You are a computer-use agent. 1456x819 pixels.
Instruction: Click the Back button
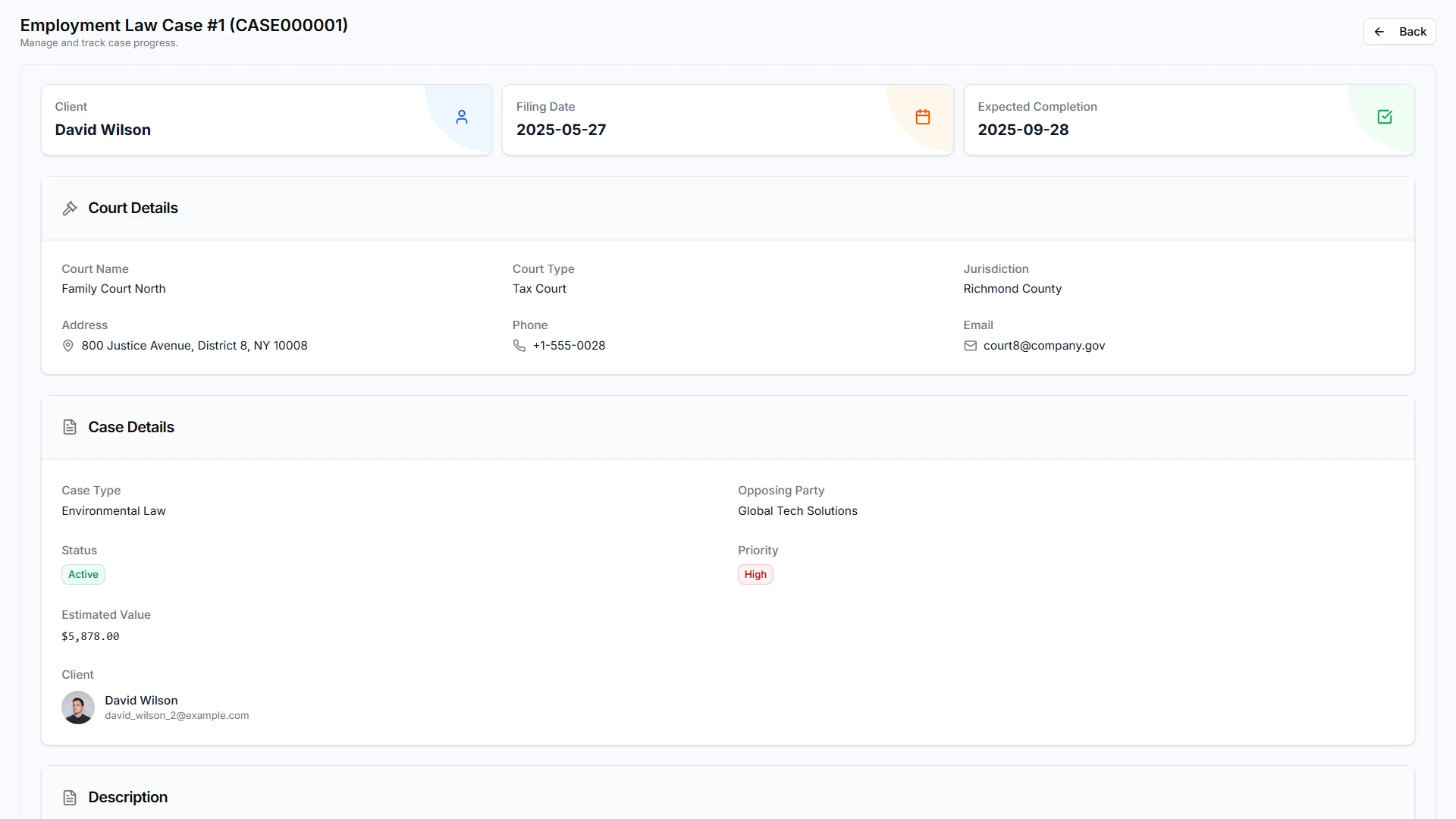[x=1399, y=32]
